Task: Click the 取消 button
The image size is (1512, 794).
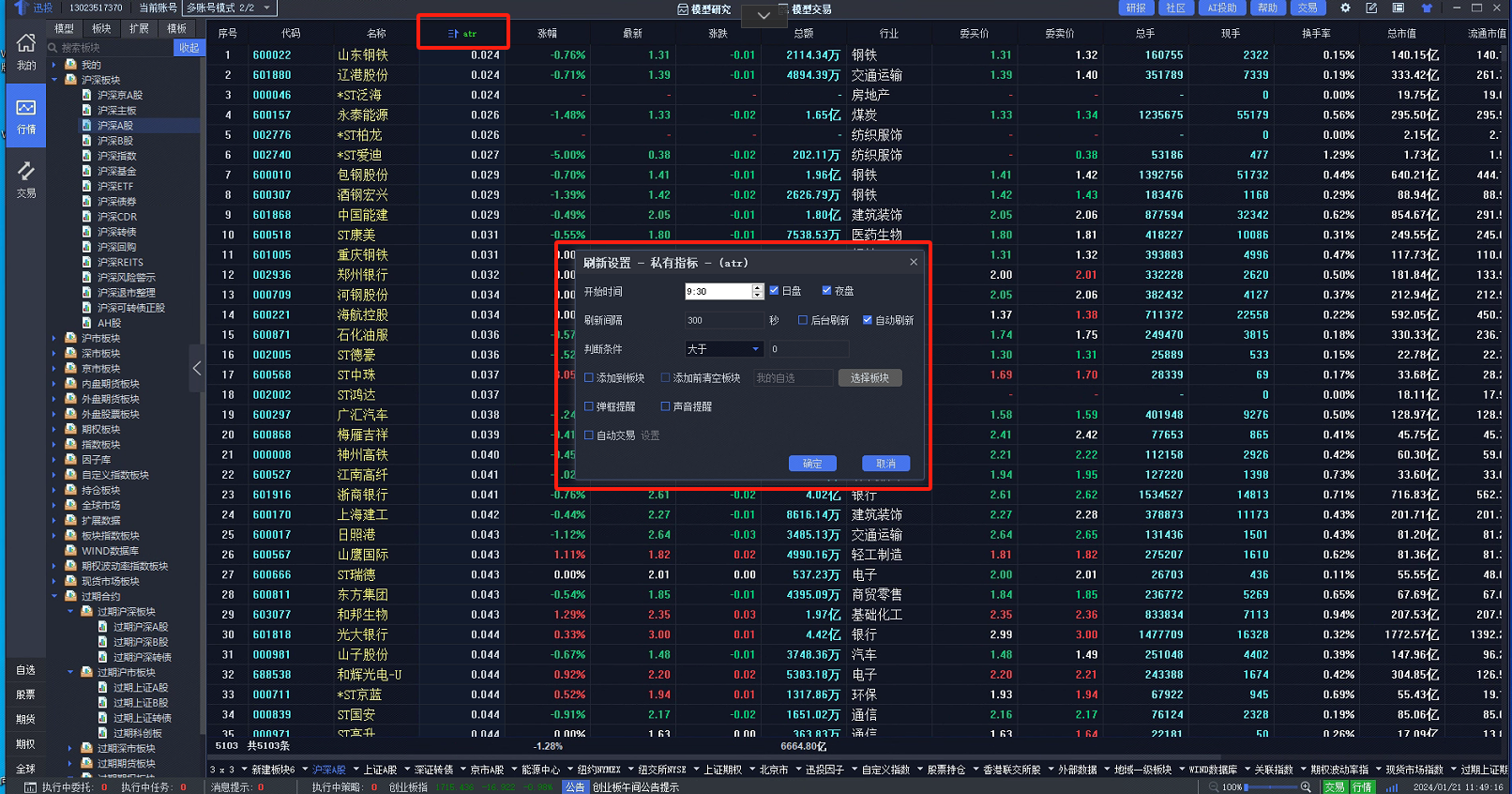Action: coord(885,464)
